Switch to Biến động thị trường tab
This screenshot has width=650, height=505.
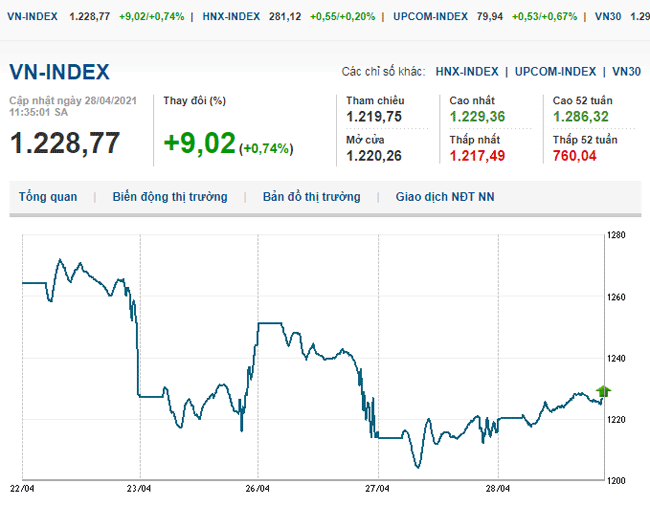(170, 197)
